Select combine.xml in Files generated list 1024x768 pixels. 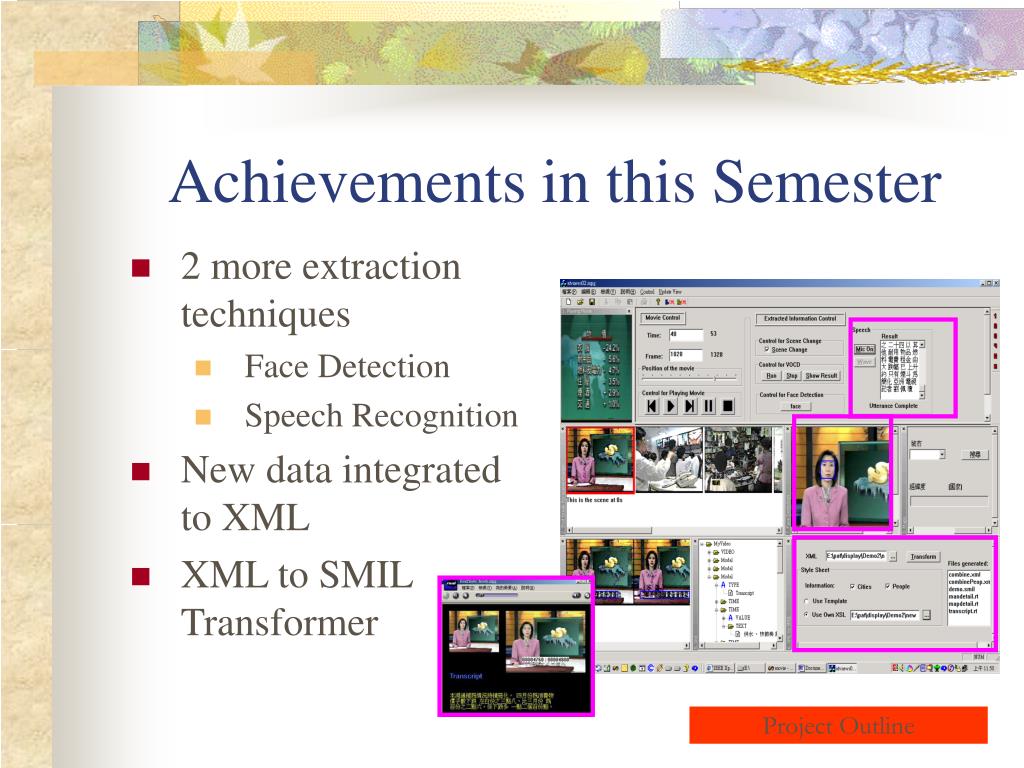coord(965,575)
